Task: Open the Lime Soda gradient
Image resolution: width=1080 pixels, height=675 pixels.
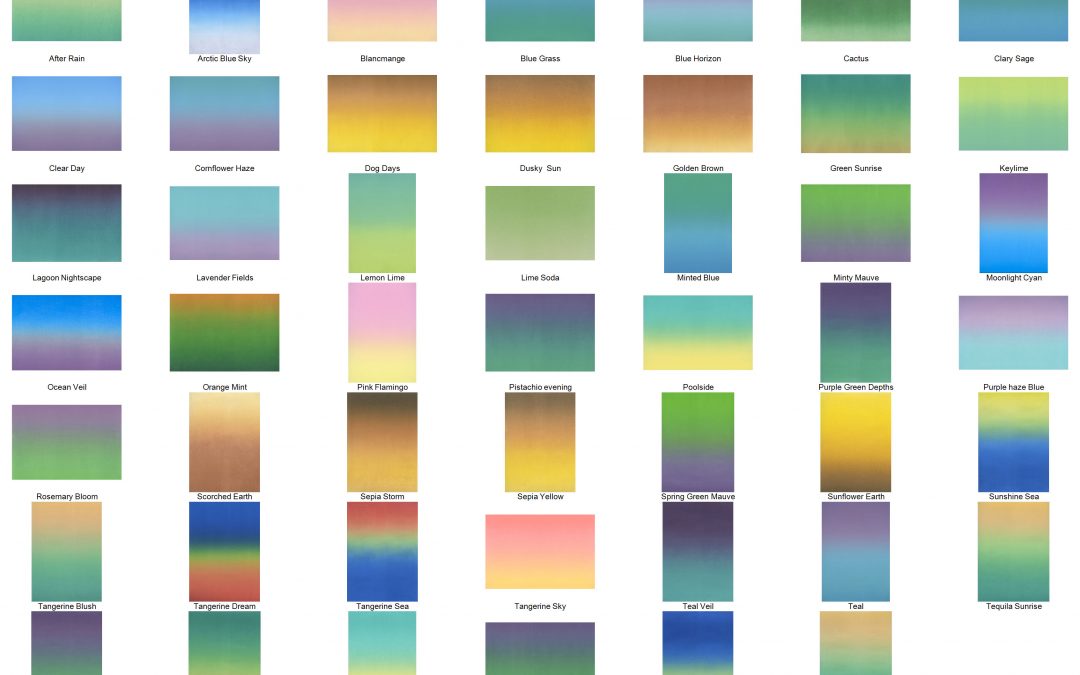Action: [540, 222]
